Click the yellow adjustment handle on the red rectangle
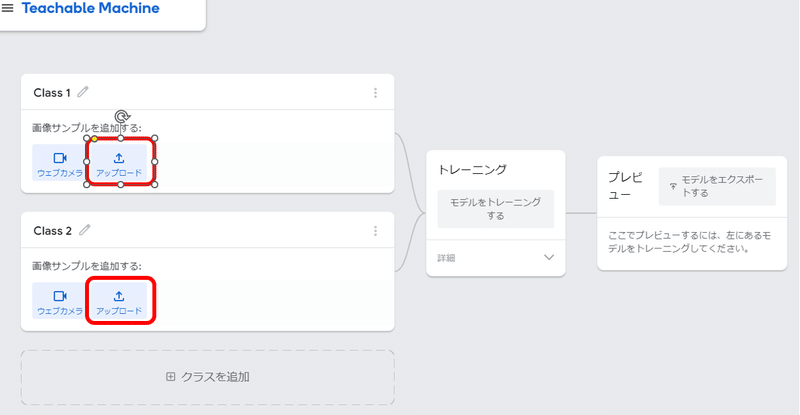This screenshot has height=415, width=800. pyautogui.click(x=94, y=139)
